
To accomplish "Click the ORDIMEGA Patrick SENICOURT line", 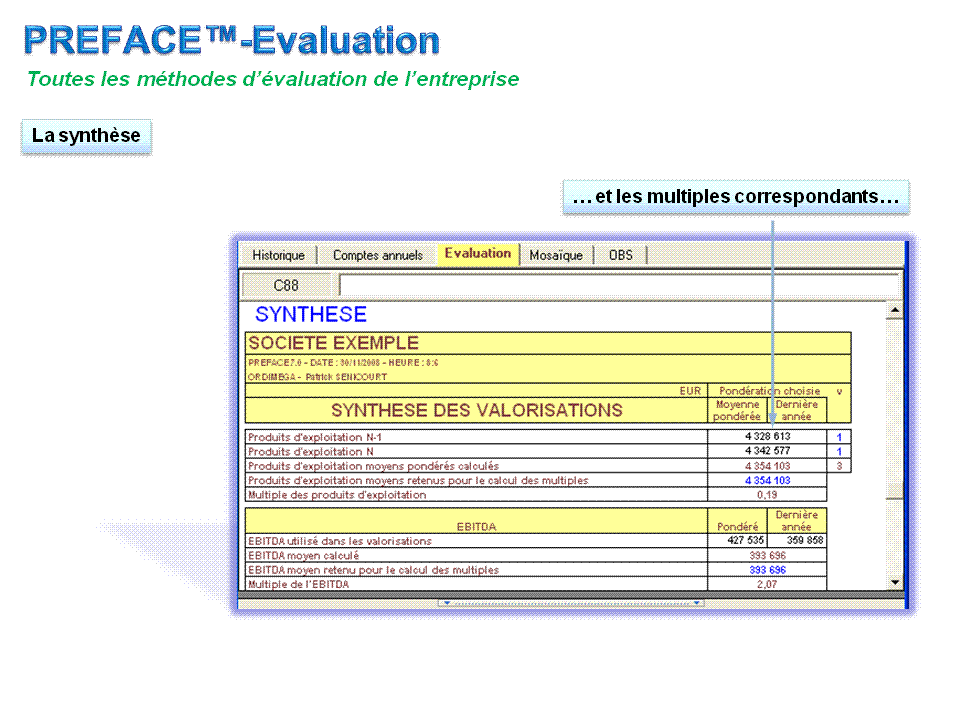I will (317, 377).
